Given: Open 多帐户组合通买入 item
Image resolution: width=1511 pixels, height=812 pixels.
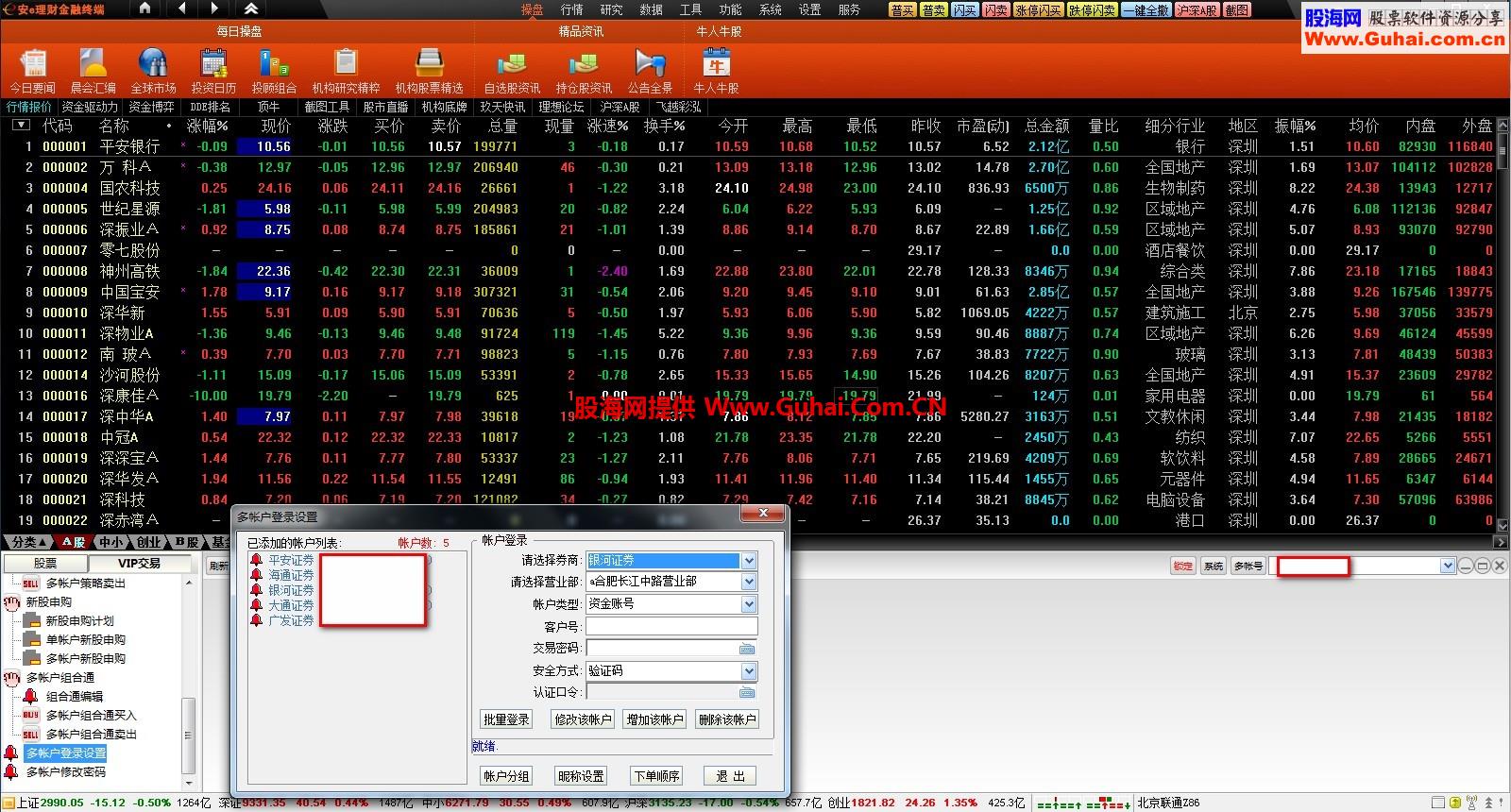Looking at the screenshot, I should click(x=91, y=715).
